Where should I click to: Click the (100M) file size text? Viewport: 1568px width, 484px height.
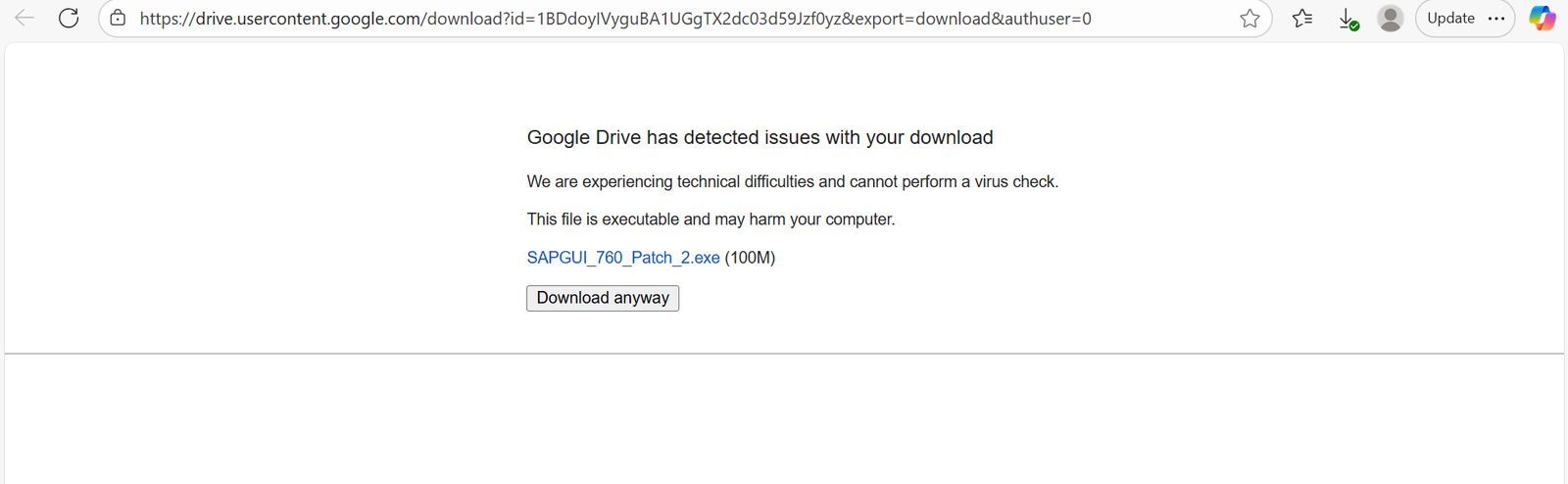[750, 258]
